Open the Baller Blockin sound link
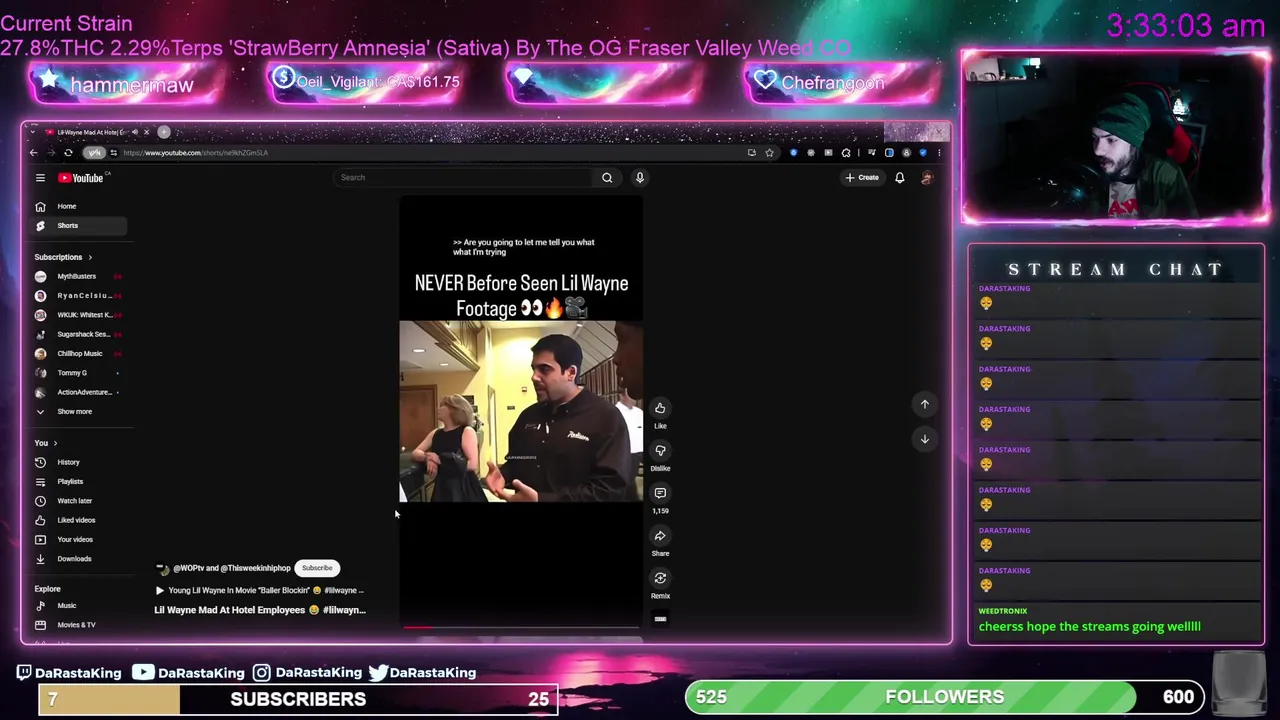1280x720 pixels. [260, 591]
